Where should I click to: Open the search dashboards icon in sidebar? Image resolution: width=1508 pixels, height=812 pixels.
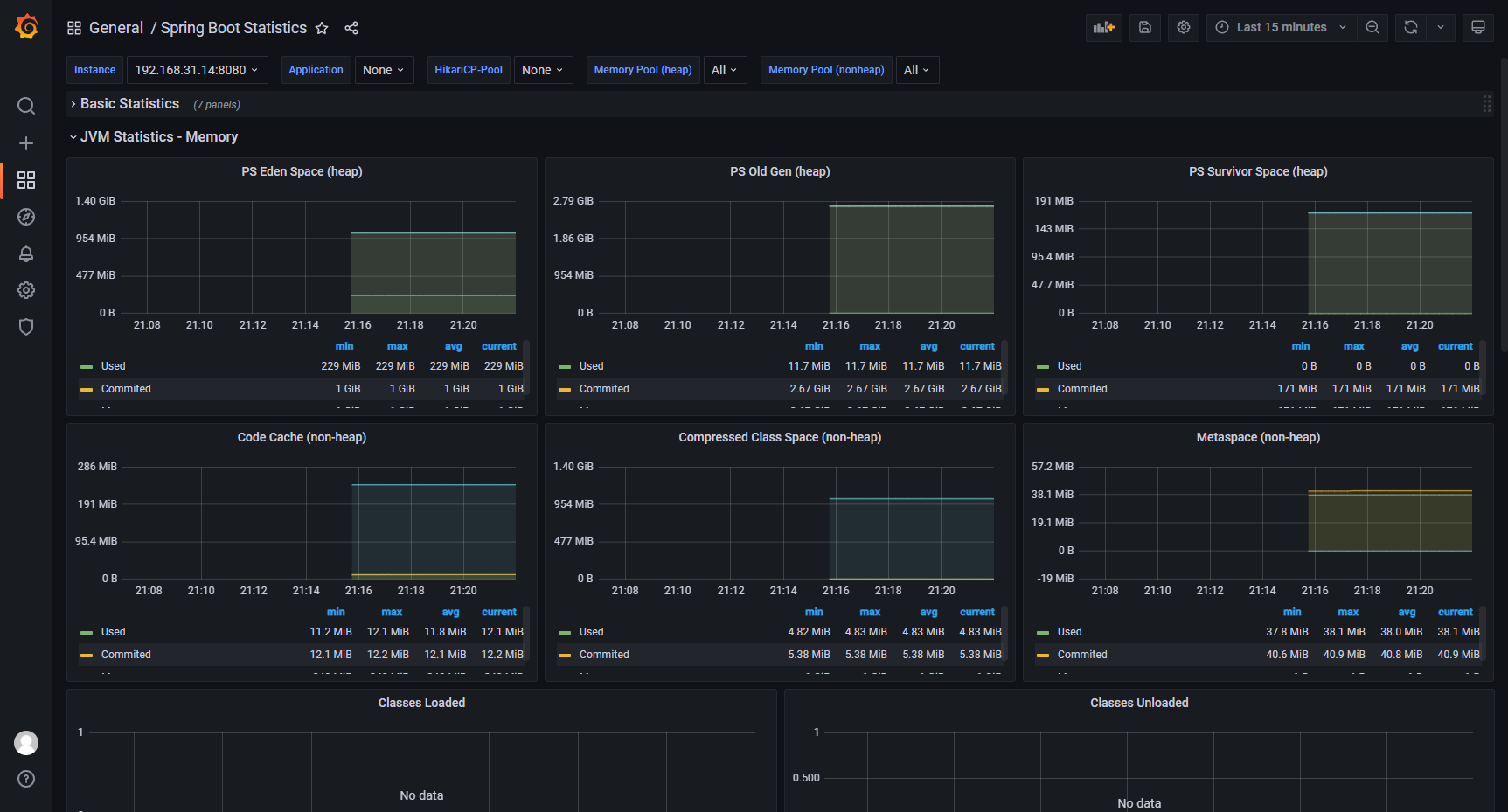click(x=26, y=106)
